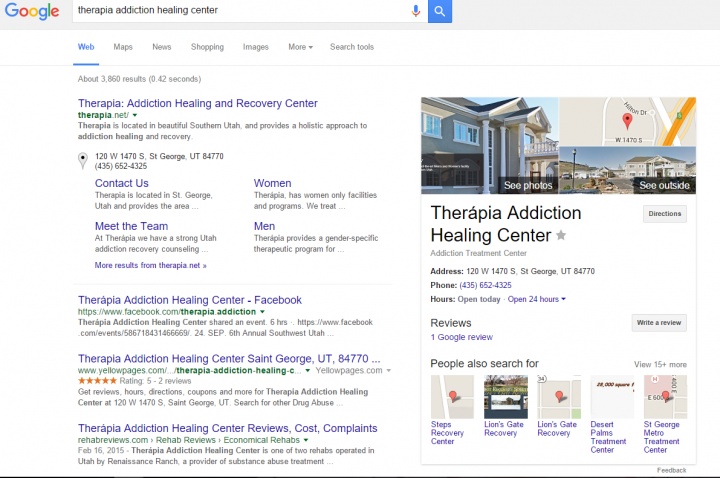Expand Open 24 hours schedule dropdown
Viewport: 720px width, 478px height.
pos(536,299)
